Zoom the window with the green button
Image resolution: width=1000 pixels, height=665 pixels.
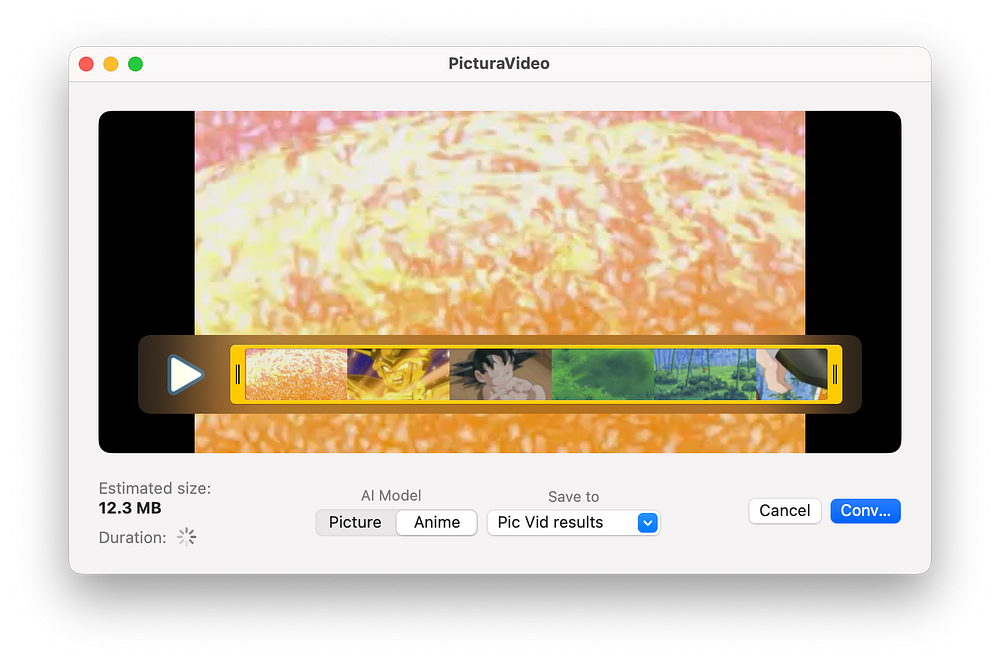tap(135, 64)
